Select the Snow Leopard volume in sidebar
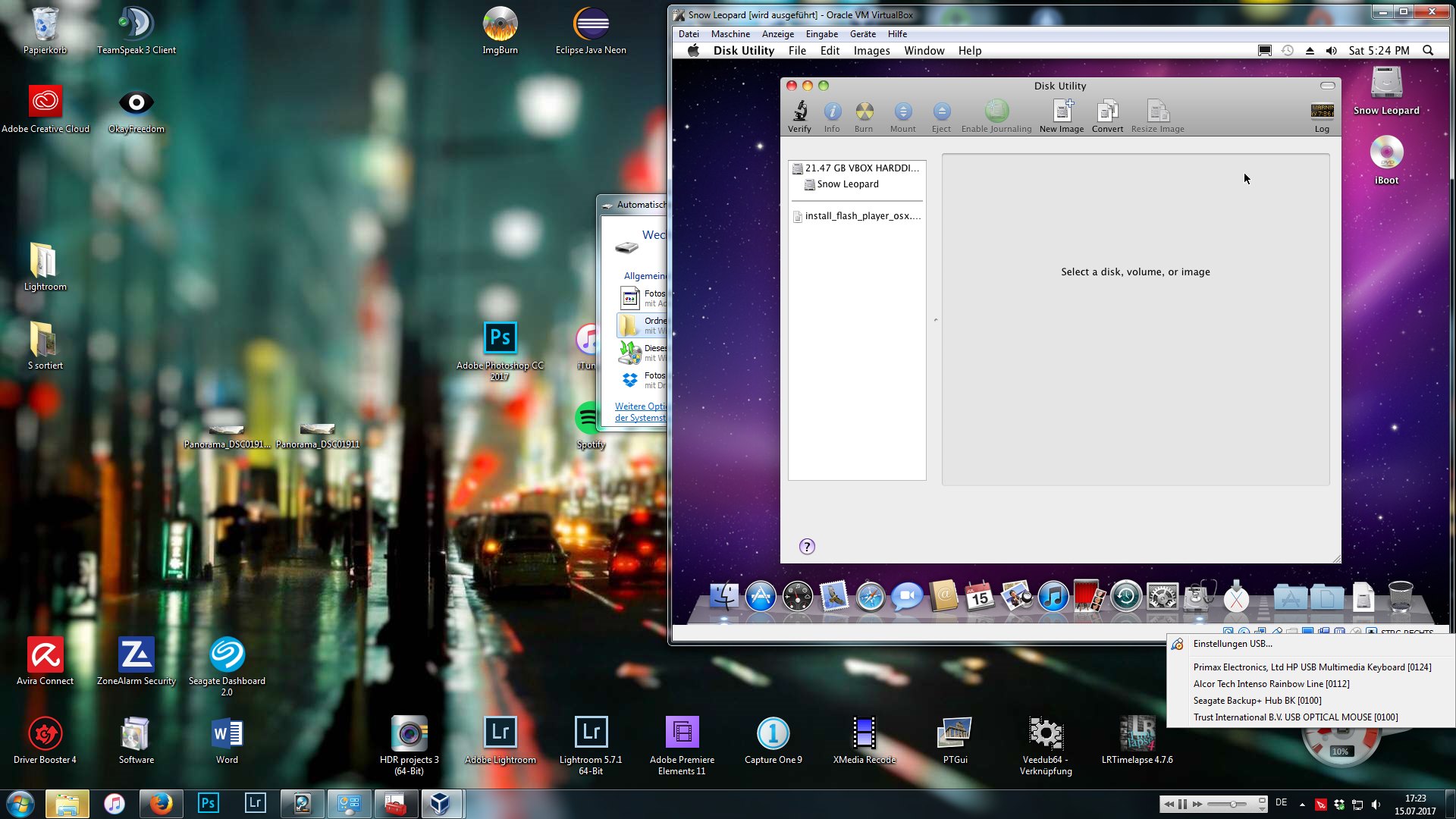The height and width of the screenshot is (819, 1456). point(848,184)
